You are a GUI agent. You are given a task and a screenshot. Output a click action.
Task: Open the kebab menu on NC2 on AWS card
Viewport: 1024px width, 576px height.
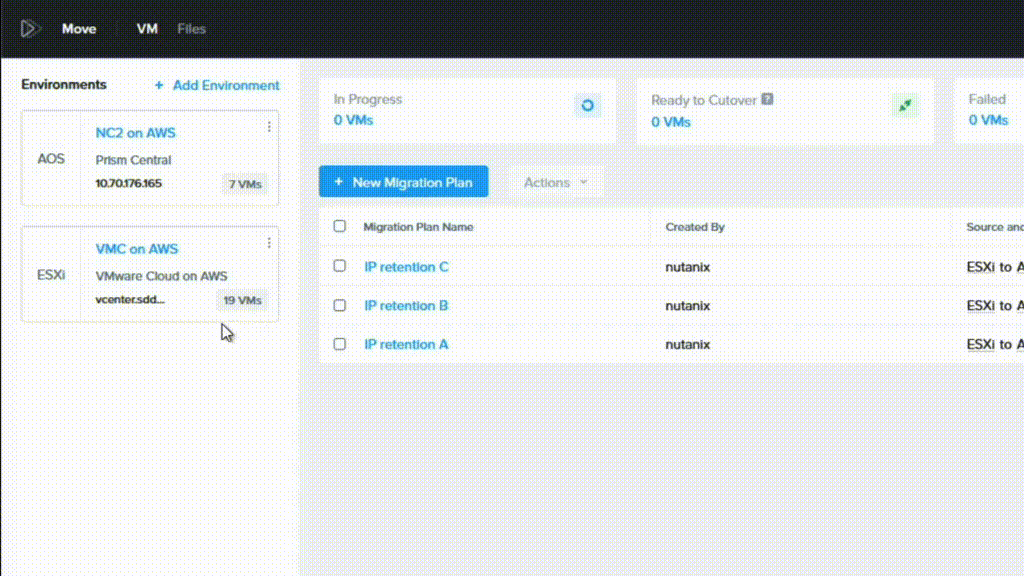tap(267, 127)
